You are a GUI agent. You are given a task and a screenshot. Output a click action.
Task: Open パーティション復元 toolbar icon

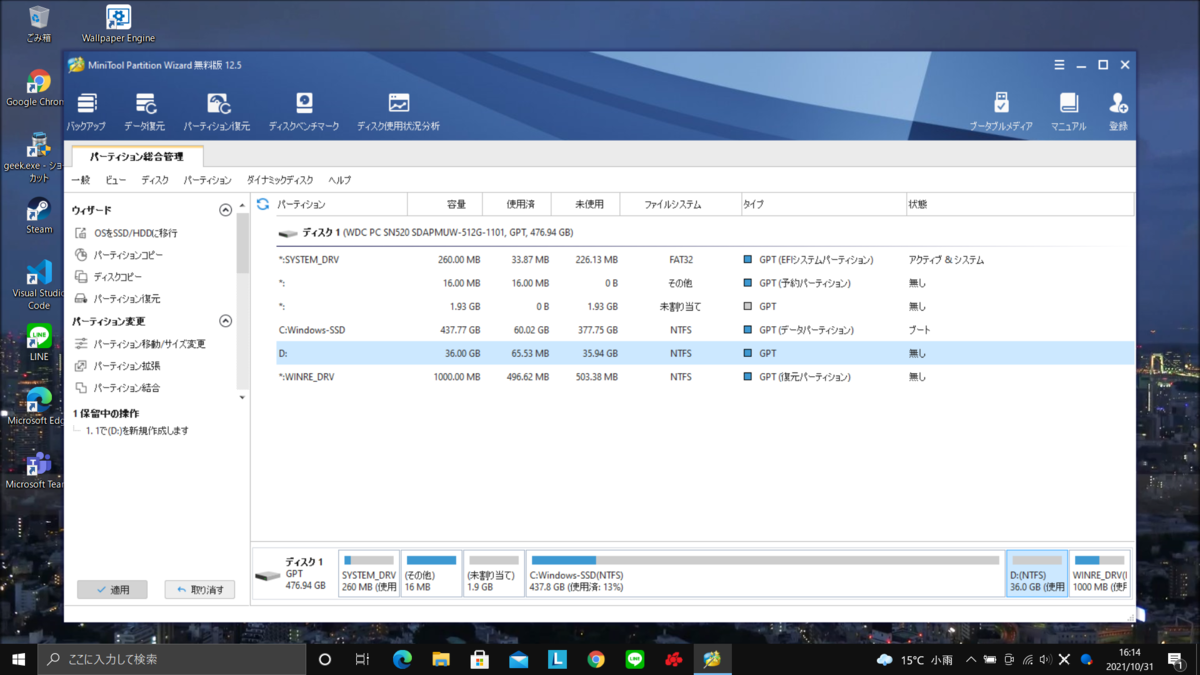pos(217,112)
